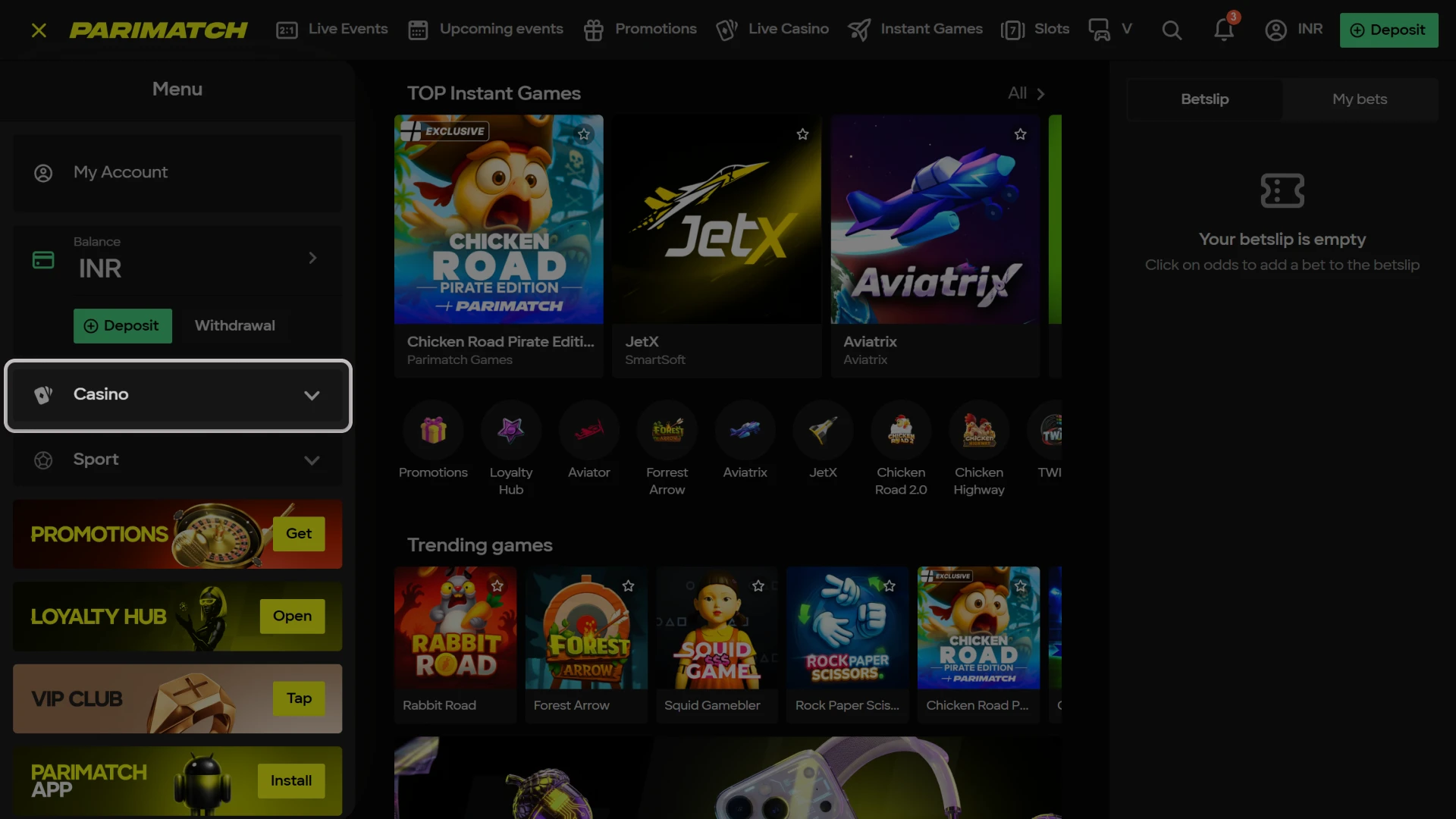Favorite trending Chicken Road Pirate Edition

[1021, 585]
